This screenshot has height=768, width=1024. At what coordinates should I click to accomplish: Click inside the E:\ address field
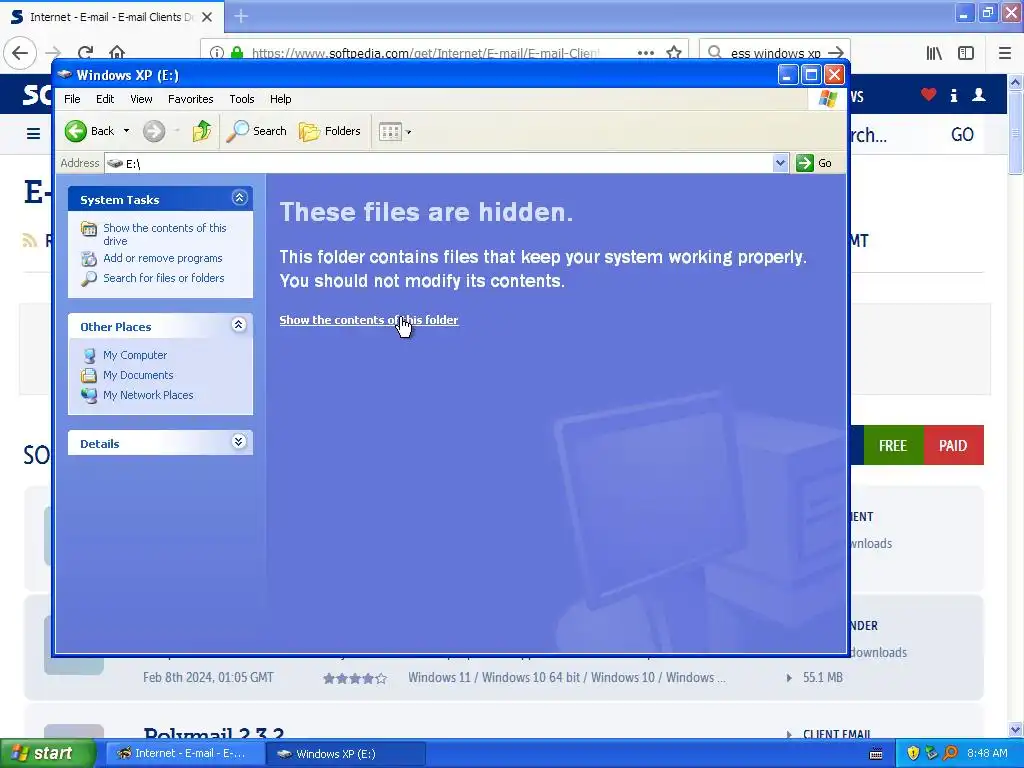440,163
